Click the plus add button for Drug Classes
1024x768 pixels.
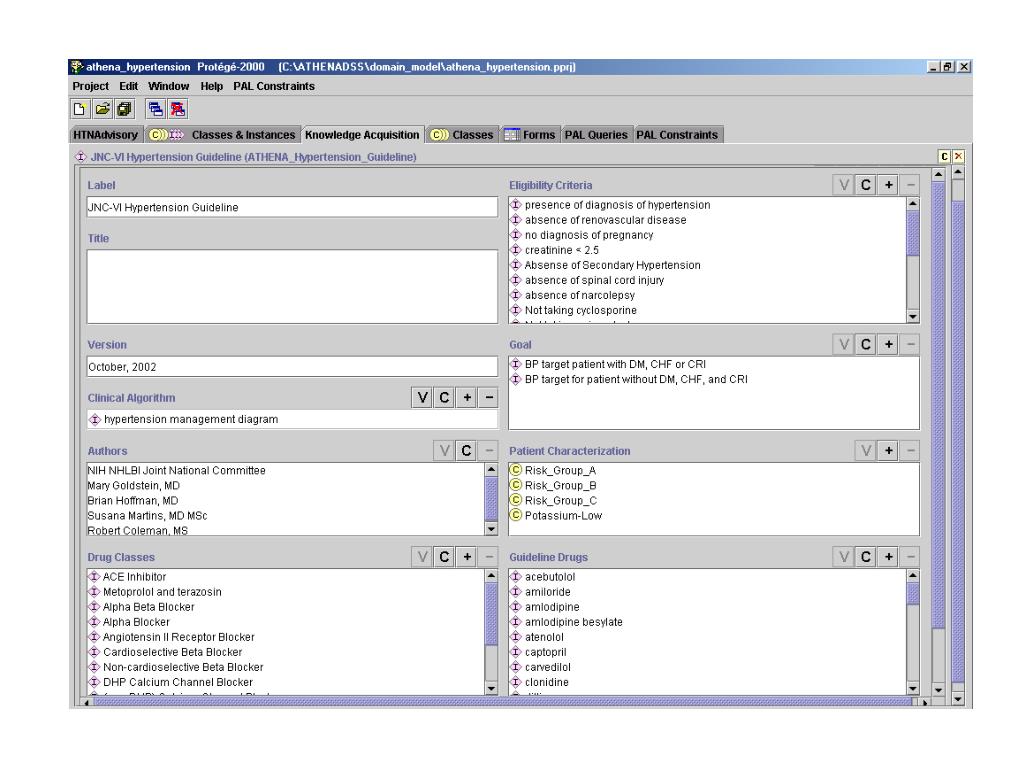point(467,556)
